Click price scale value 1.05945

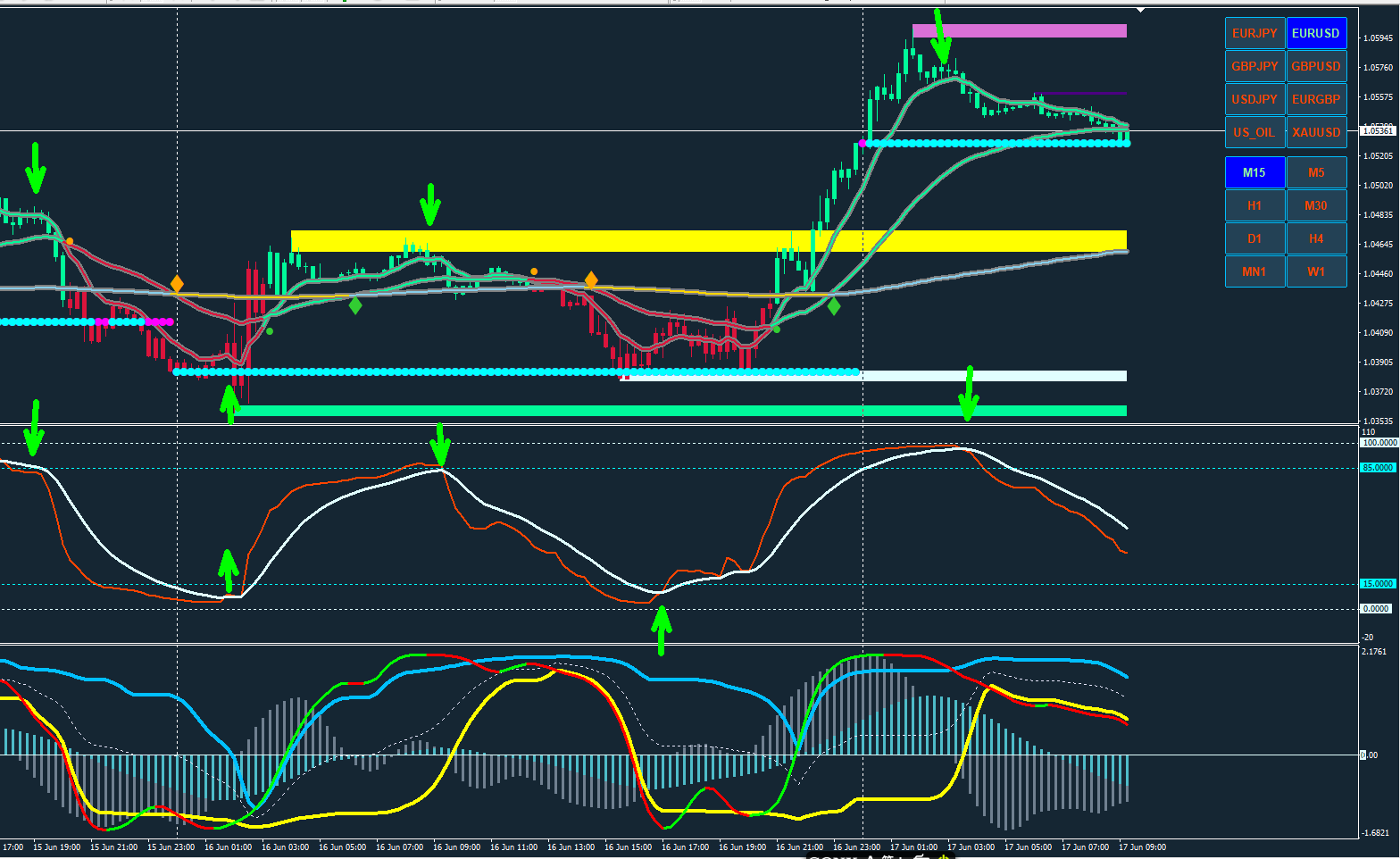[x=1379, y=38]
